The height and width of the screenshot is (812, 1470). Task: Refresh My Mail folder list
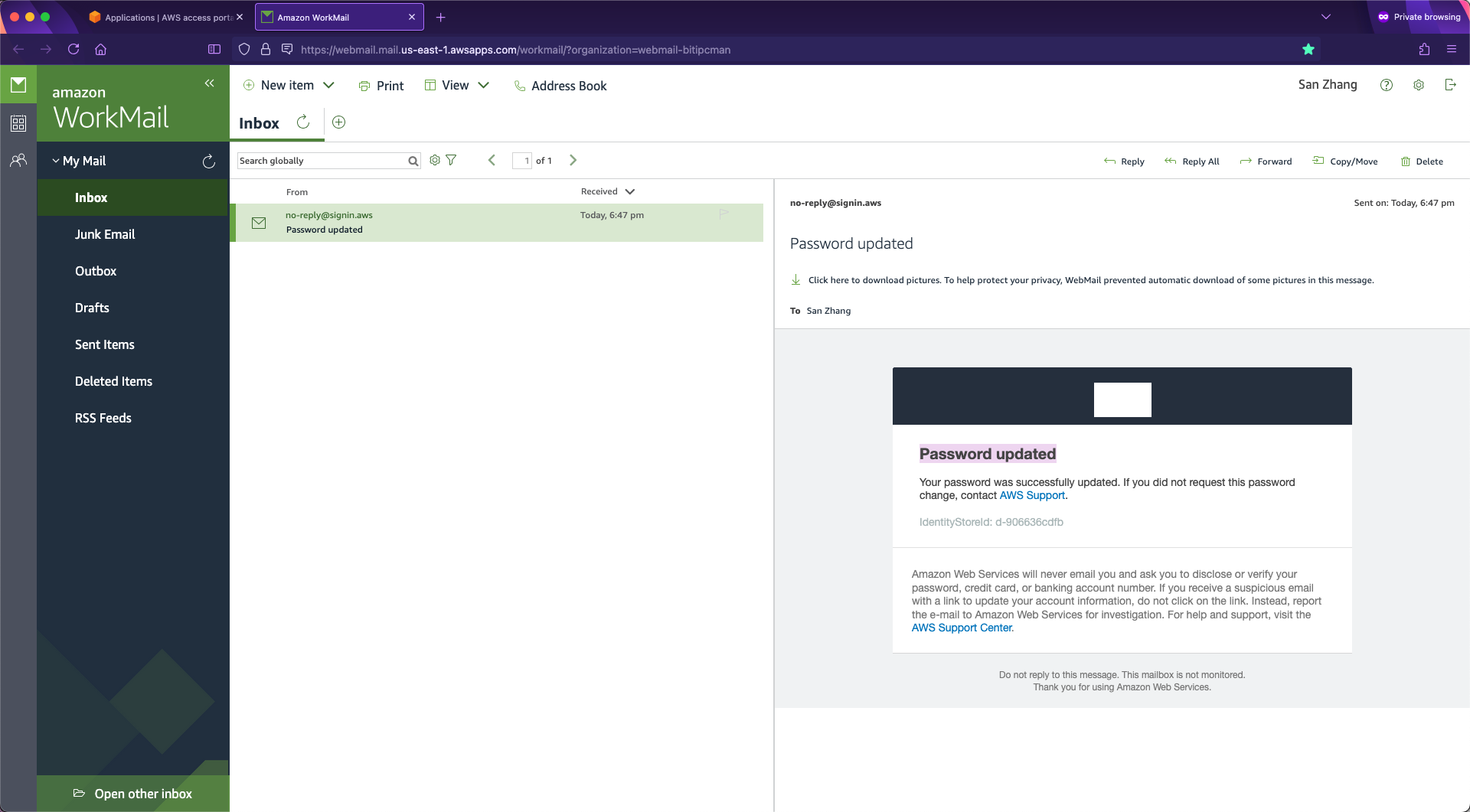[x=208, y=161]
